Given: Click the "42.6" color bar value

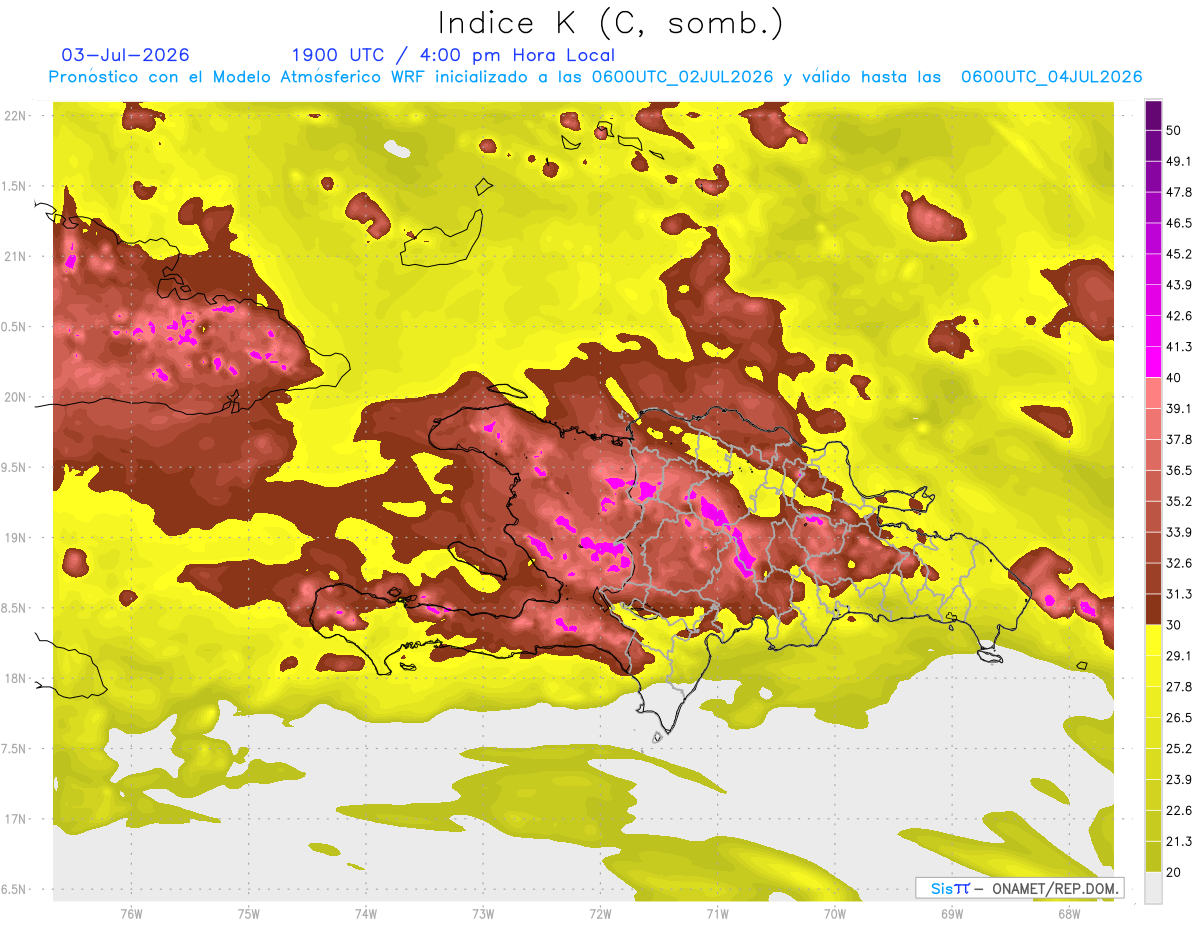Looking at the screenshot, I should coord(1179,316).
